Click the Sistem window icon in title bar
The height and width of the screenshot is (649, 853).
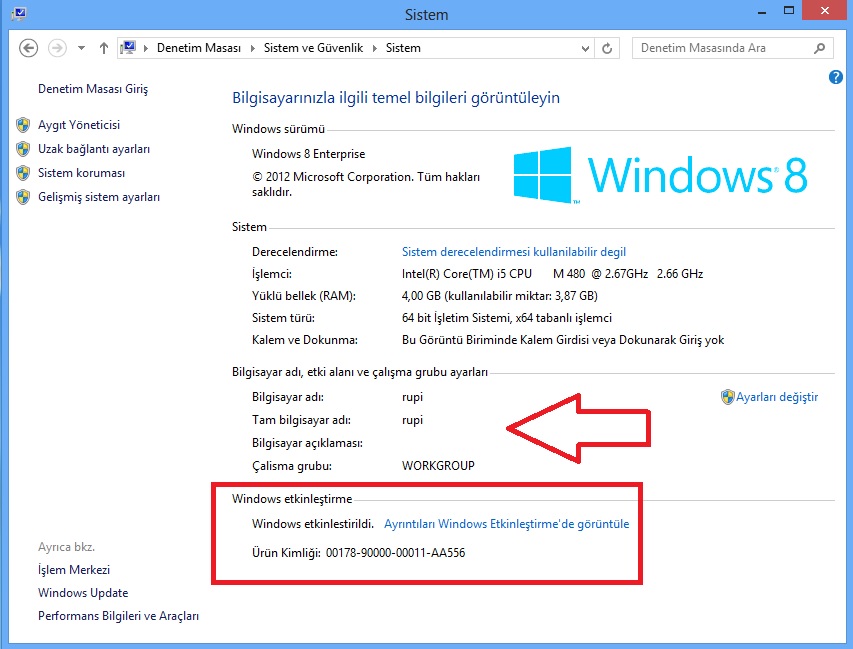click(x=18, y=13)
